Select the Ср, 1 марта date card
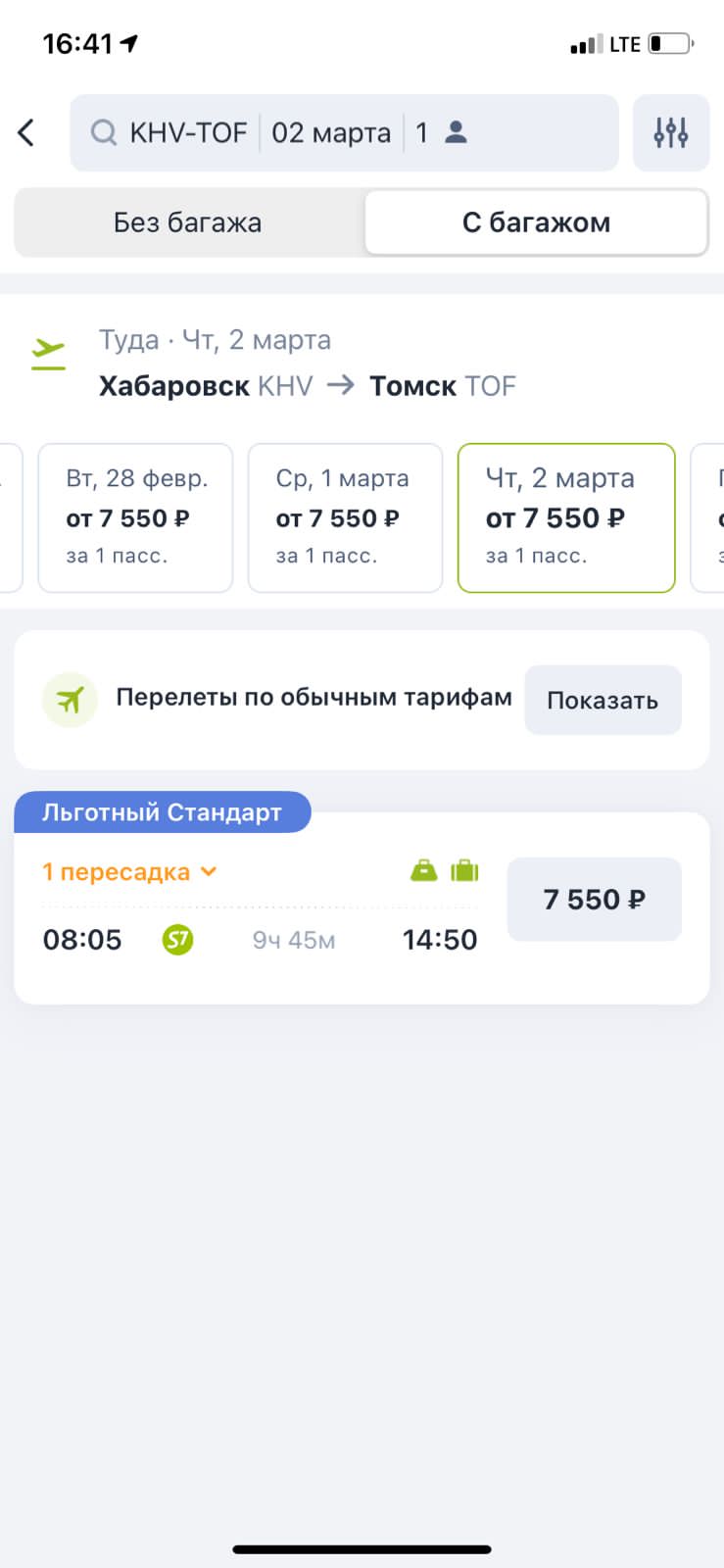 pyautogui.click(x=345, y=517)
